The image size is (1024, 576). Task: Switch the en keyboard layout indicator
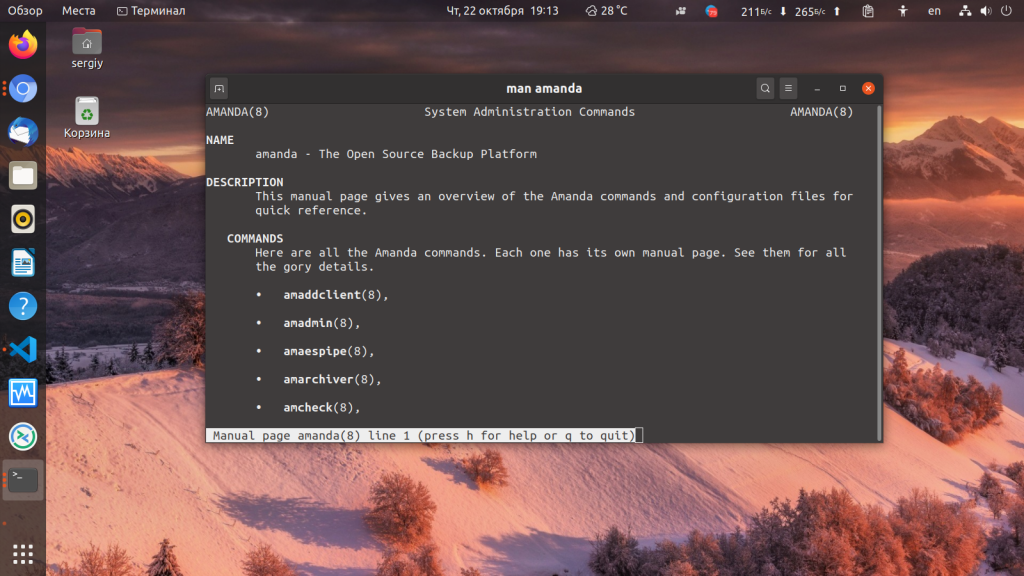[x=935, y=10]
